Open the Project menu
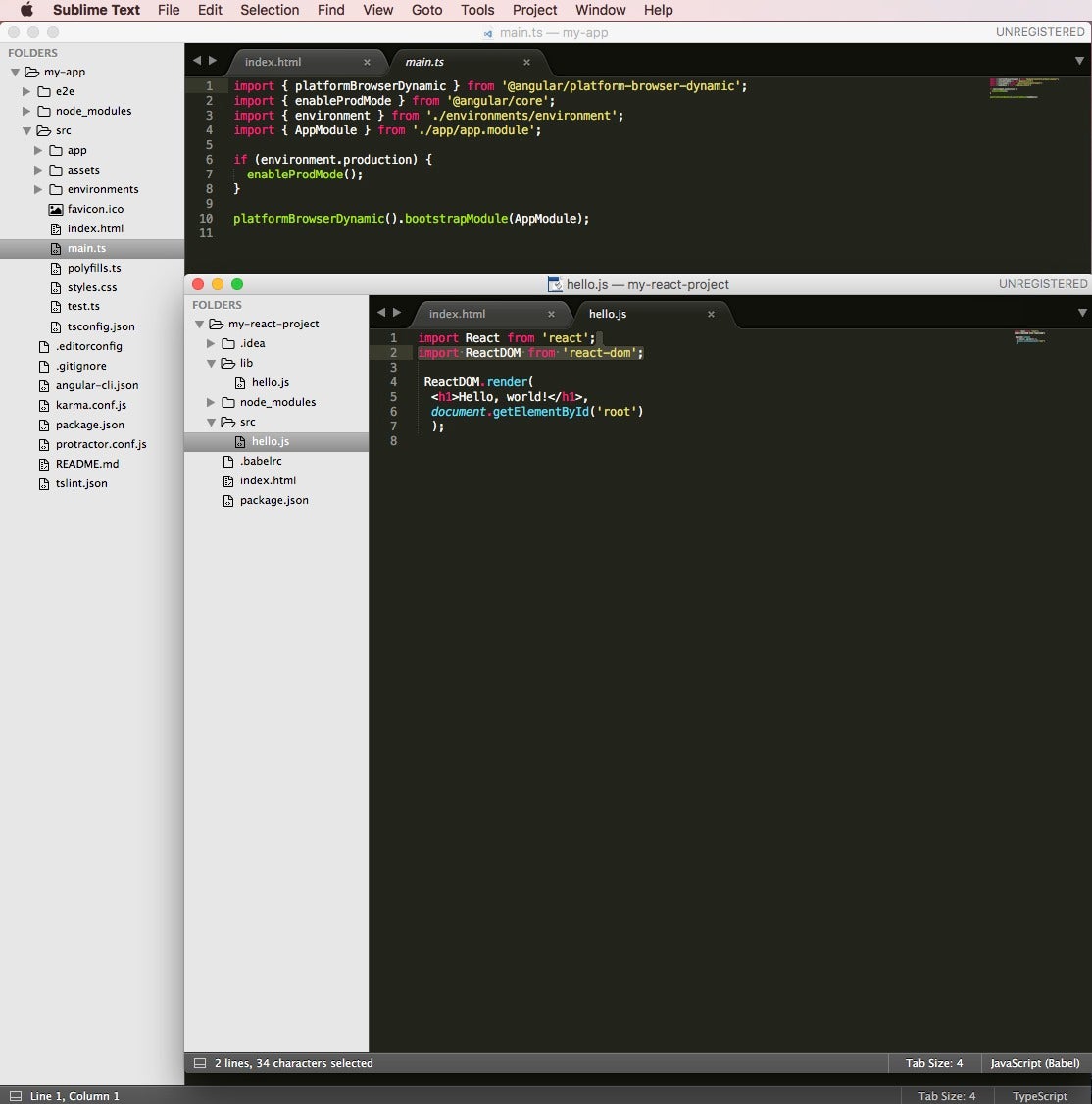The image size is (1092, 1104). [534, 10]
